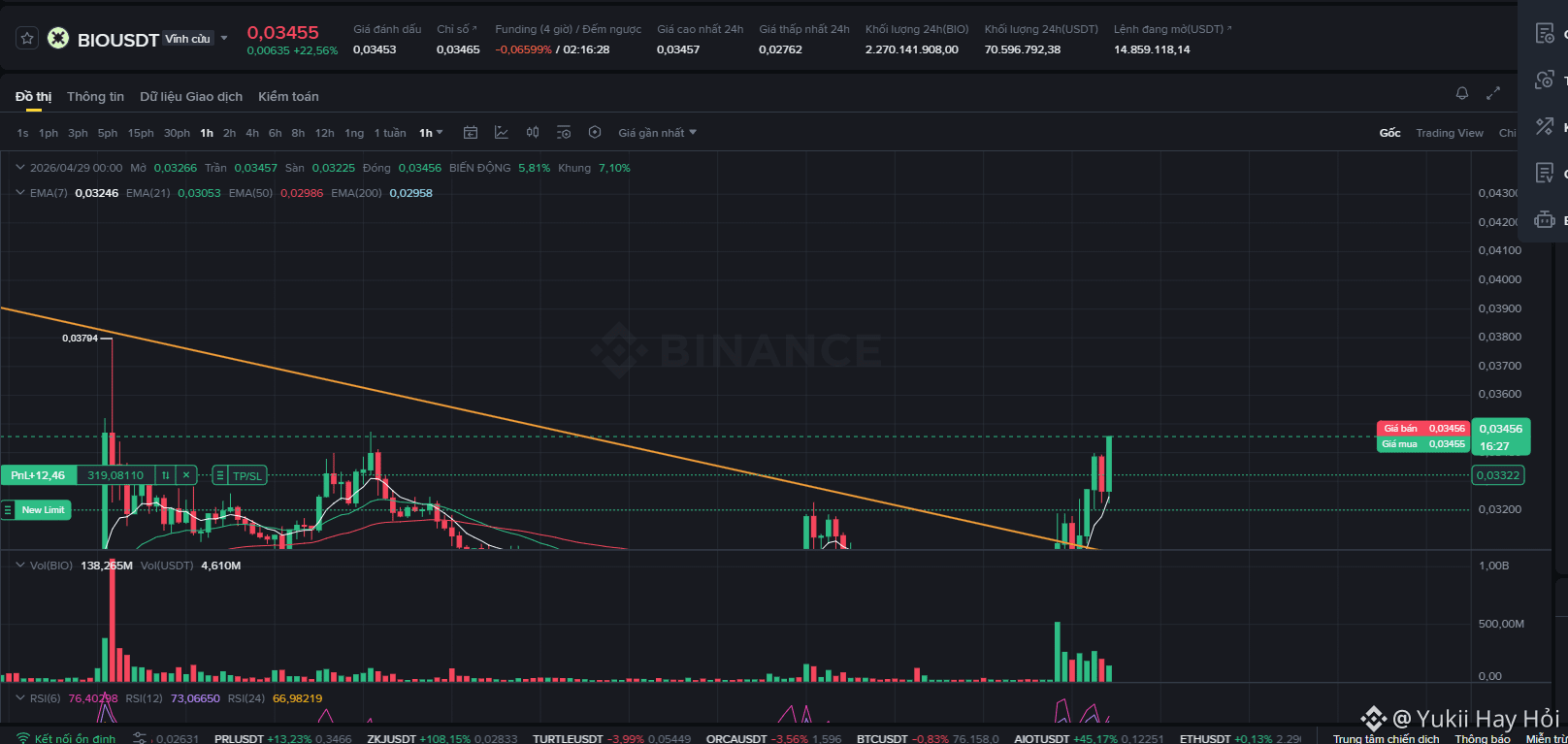Open TURTLEUSDT from the bottom ticker
This screenshot has width=1568, height=744.
(x=612, y=739)
